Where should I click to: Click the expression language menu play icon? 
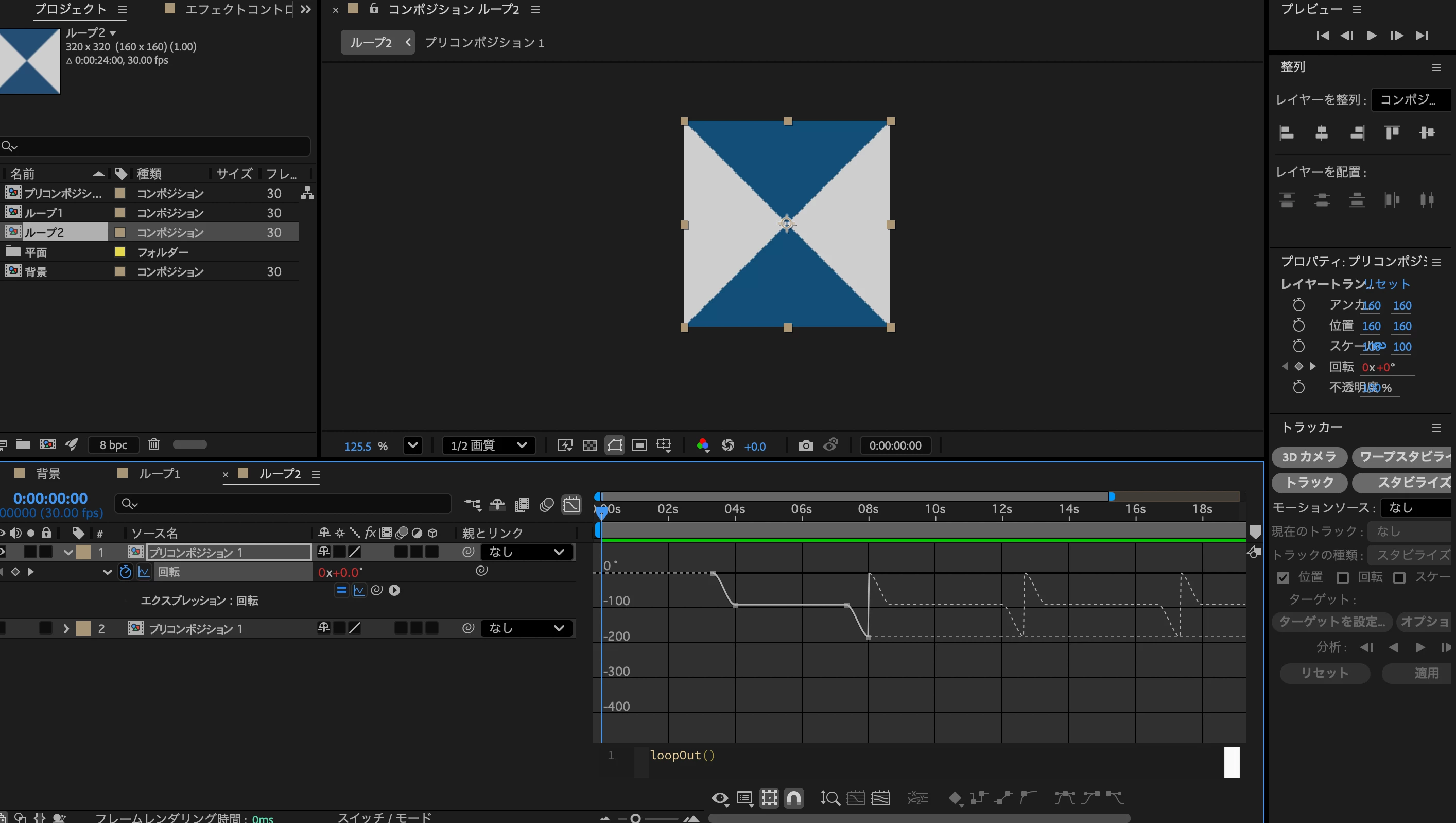(394, 590)
